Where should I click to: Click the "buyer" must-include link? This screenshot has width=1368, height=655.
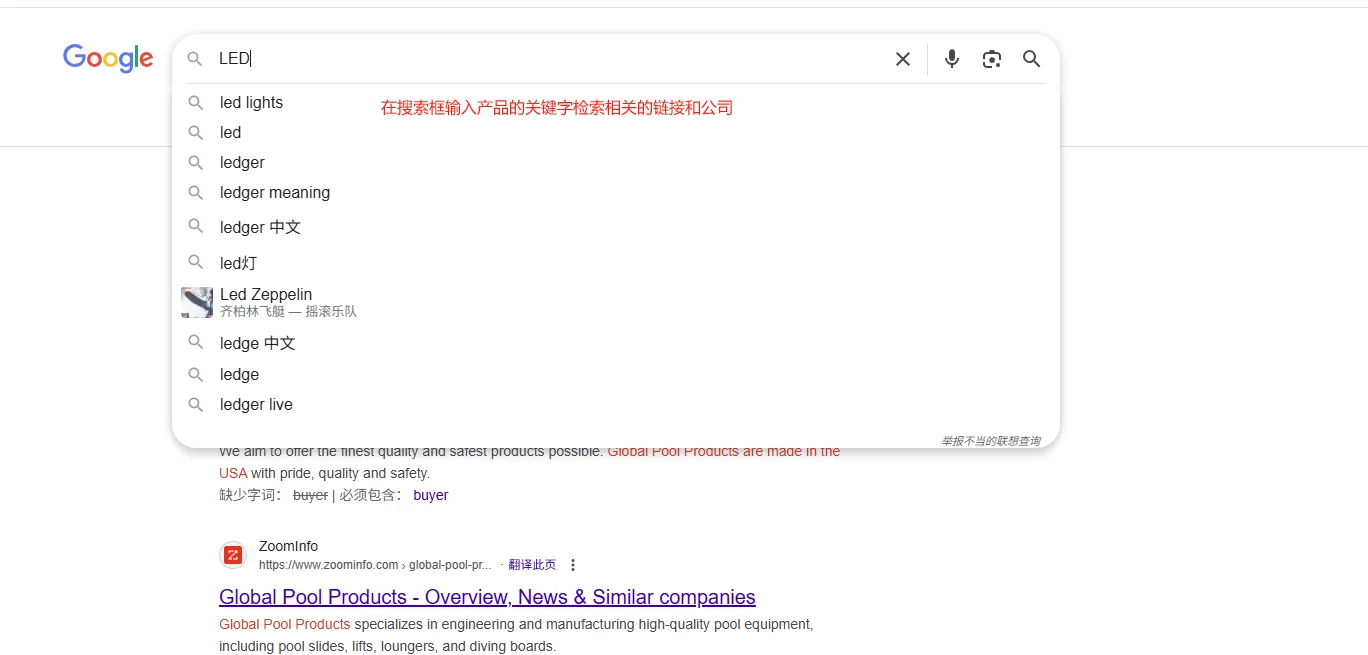(x=430, y=495)
